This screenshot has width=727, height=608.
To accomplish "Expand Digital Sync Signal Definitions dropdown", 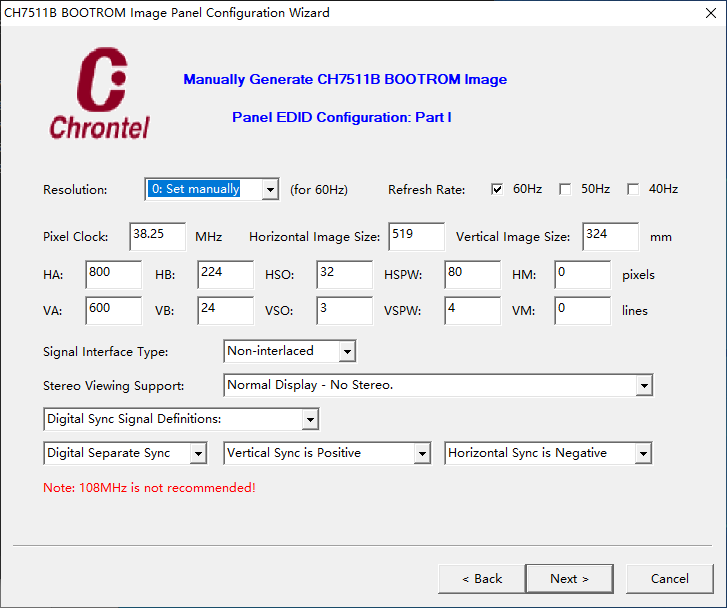I will click(x=181, y=419).
